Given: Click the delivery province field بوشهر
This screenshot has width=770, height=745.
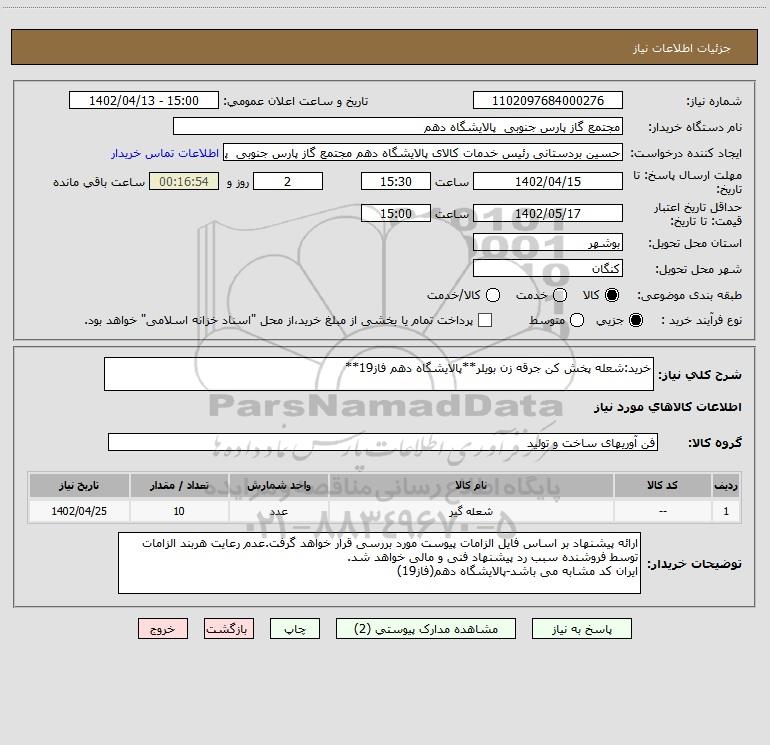Looking at the screenshot, I should pyautogui.click(x=548, y=243).
